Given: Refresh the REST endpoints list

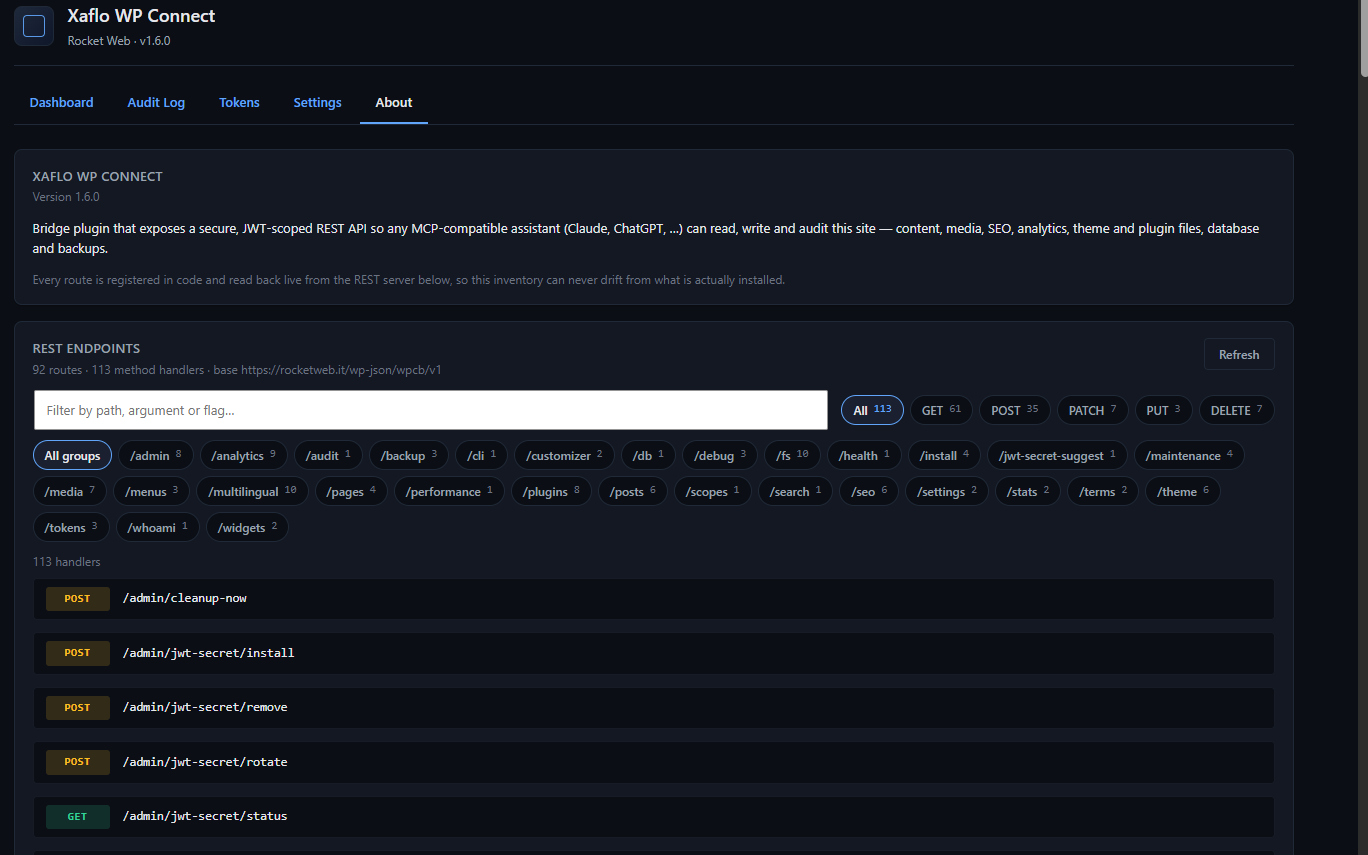Looking at the screenshot, I should point(1239,355).
